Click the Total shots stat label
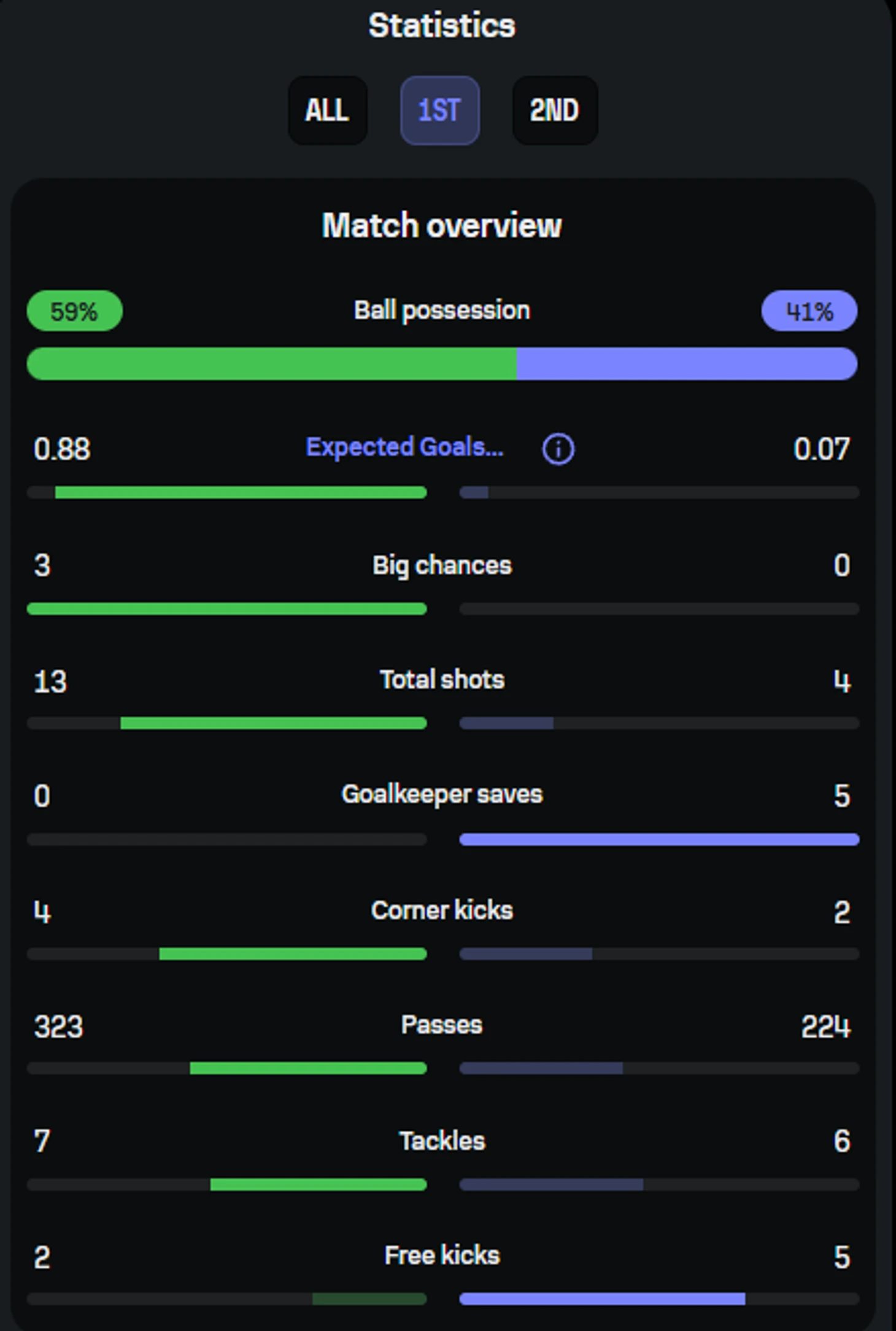 click(442, 680)
